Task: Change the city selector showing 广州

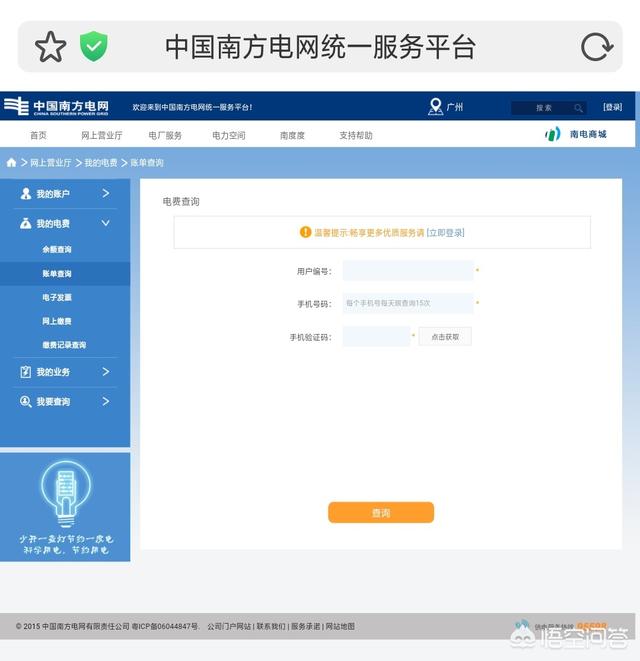Action: coord(455,107)
